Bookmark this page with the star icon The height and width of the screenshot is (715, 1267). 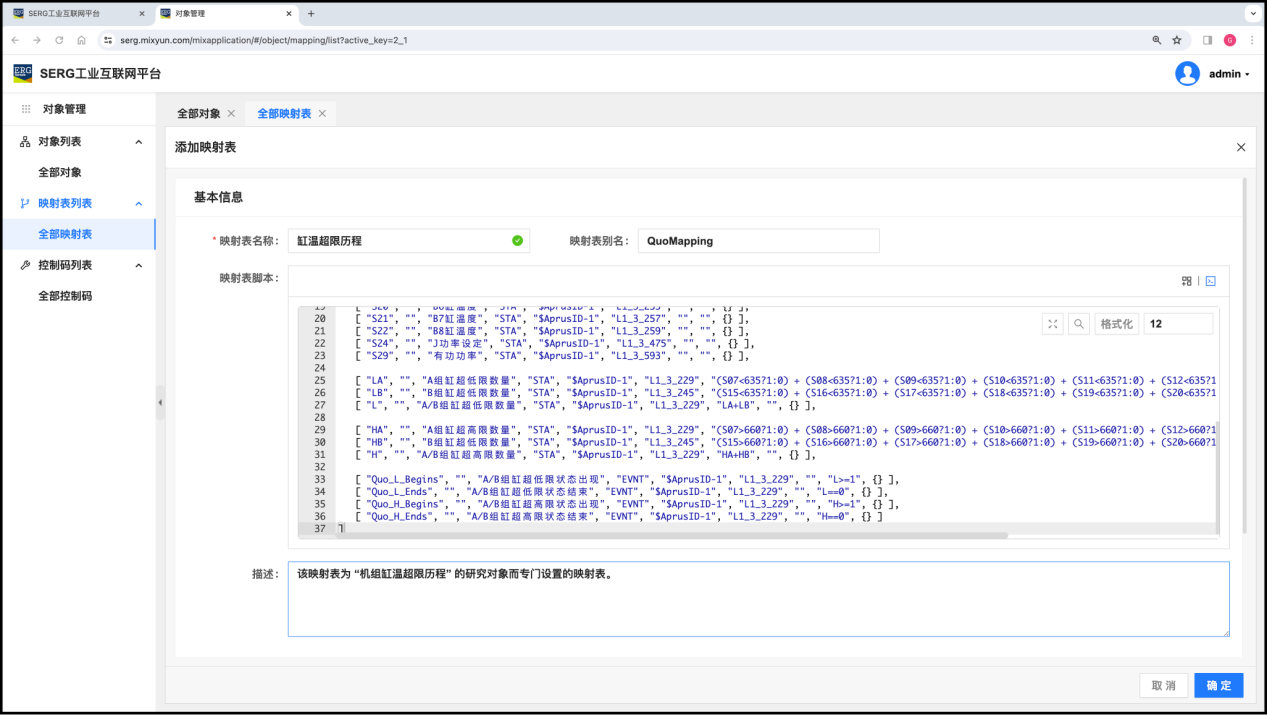[x=1177, y=40]
